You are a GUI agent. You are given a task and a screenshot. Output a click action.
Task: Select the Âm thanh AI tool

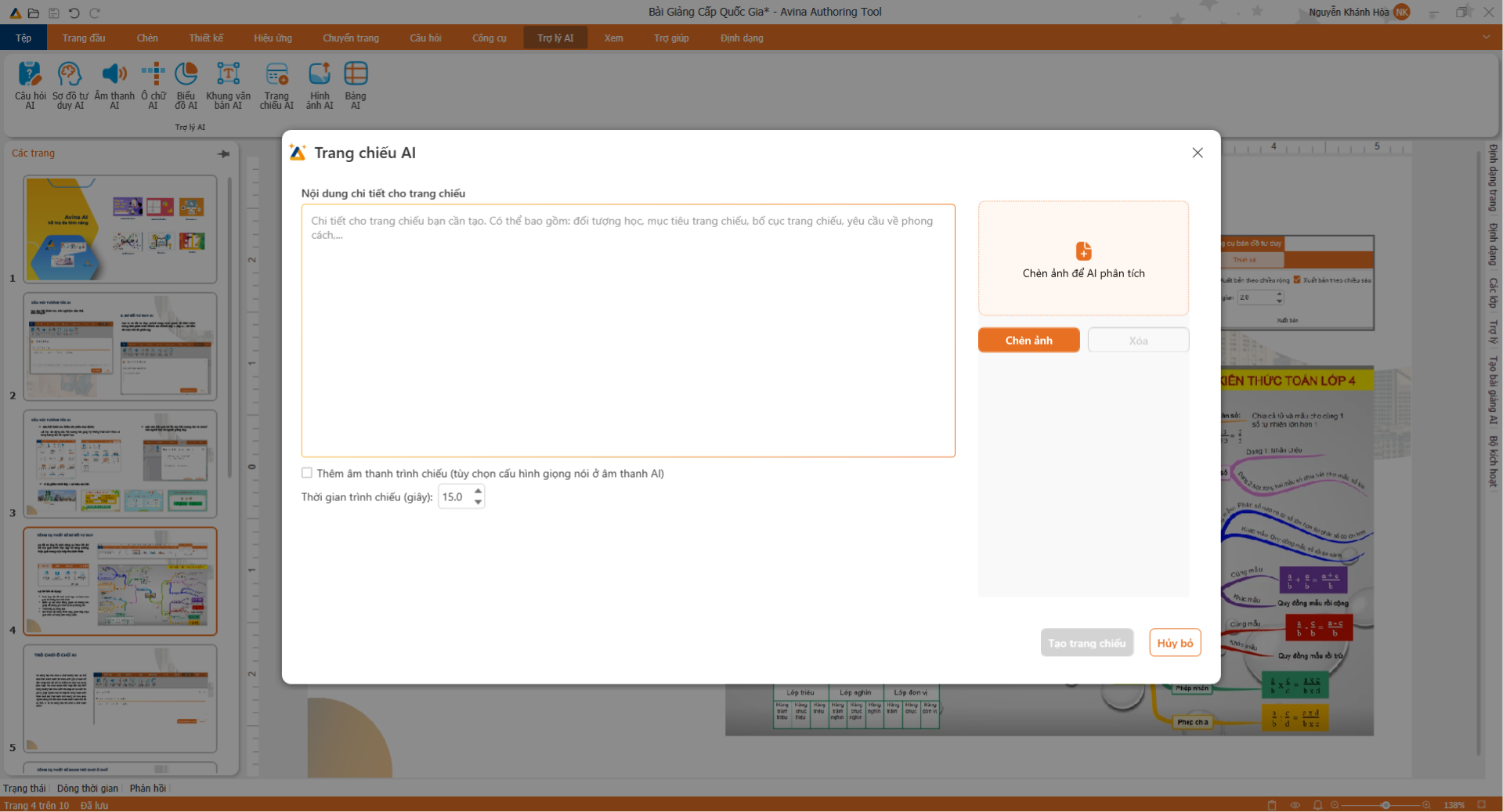click(x=114, y=85)
